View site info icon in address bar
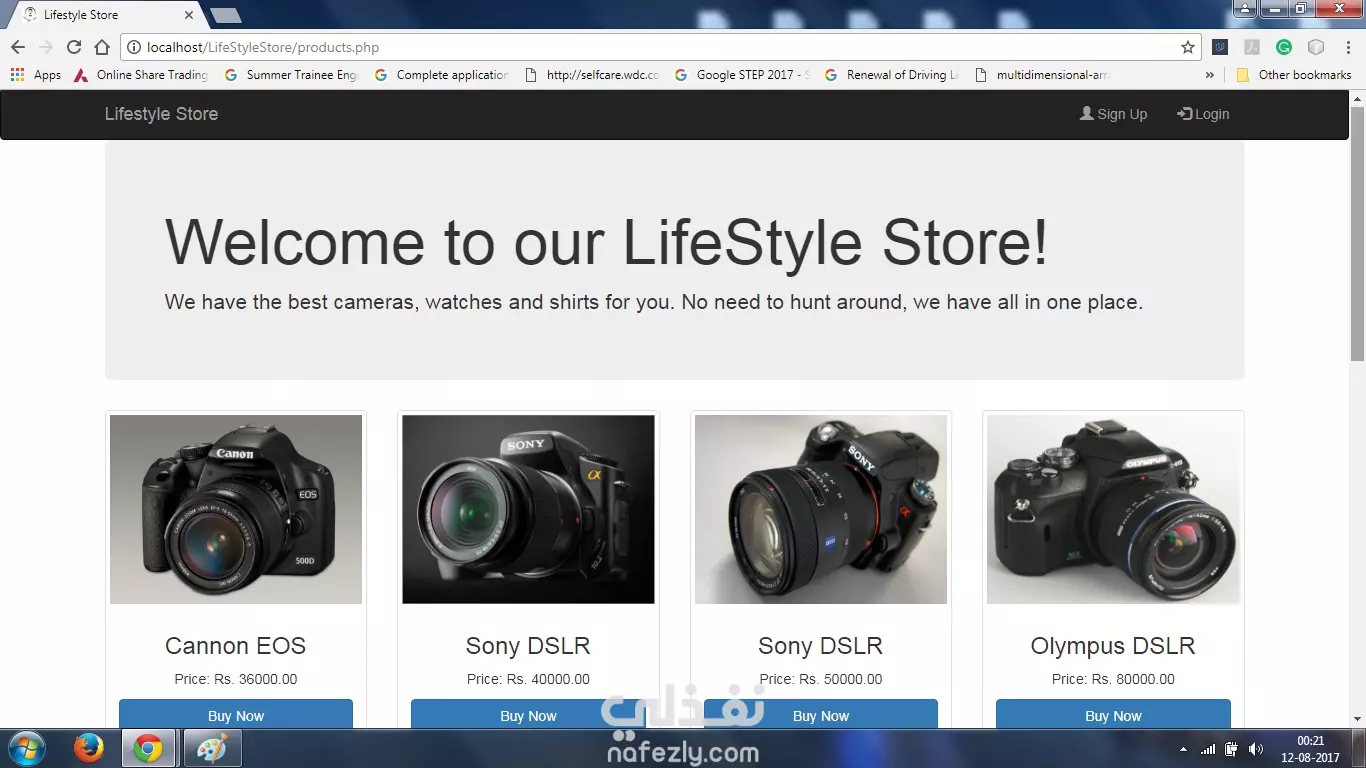Screen dimensions: 1366x768 coord(134,47)
